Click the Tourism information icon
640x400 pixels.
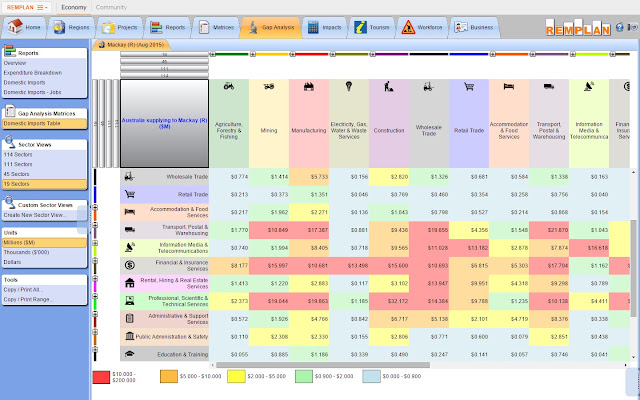pos(360,27)
